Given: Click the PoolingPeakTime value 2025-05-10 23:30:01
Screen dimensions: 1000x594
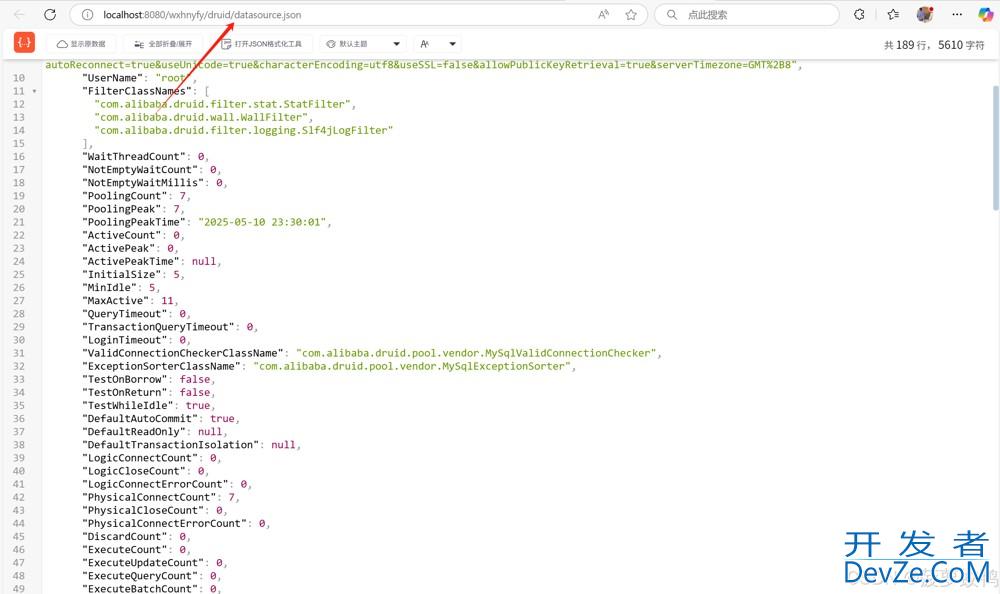Looking at the screenshot, I should coord(262,222).
